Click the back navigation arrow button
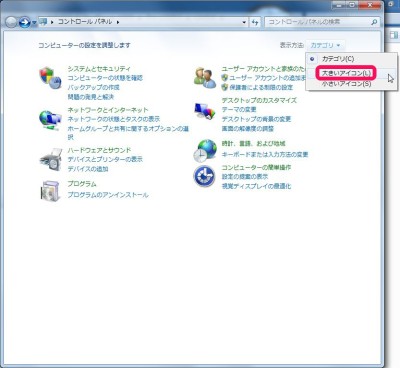This screenshot has width=400, height=368. click(11, 22)
